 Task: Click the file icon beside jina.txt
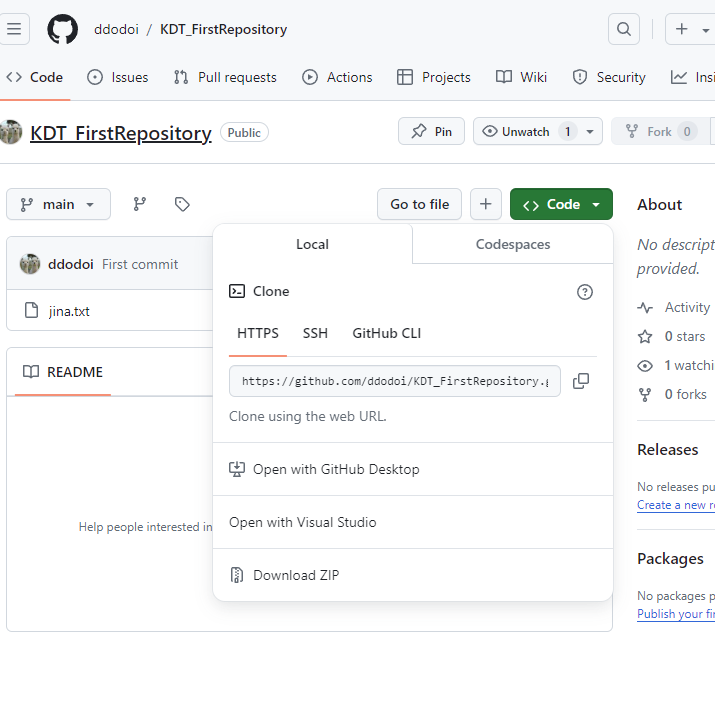pos(31,310)
